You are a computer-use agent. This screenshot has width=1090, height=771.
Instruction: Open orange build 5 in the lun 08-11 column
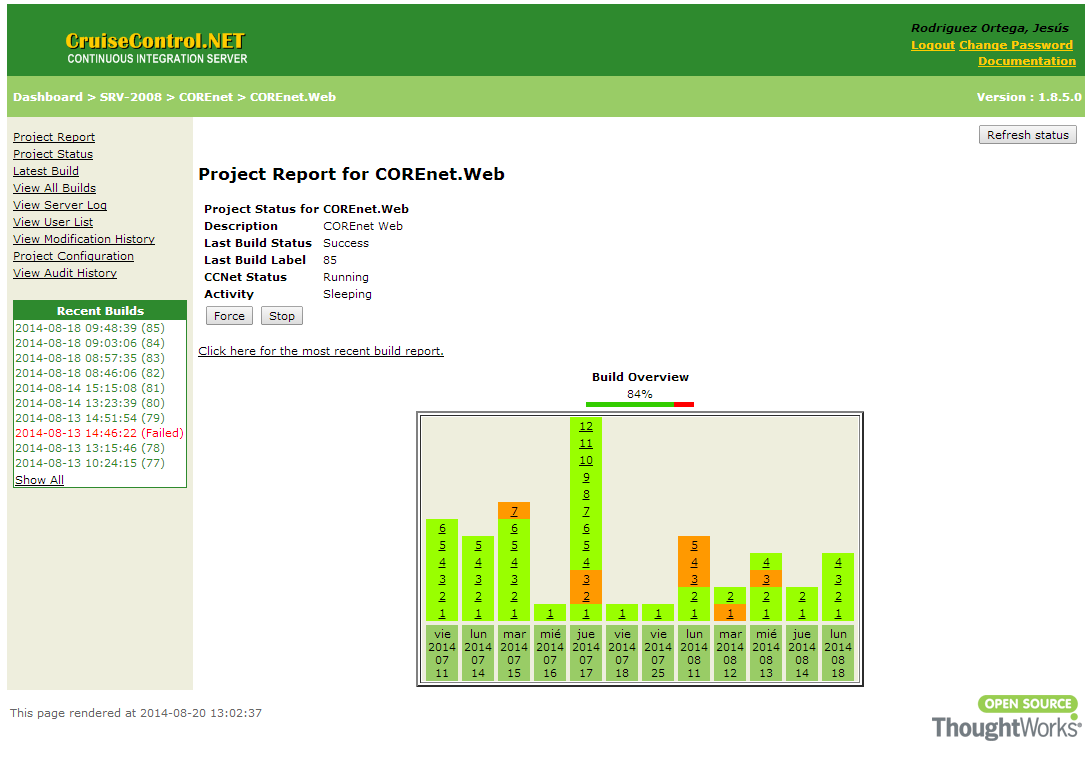694,546
